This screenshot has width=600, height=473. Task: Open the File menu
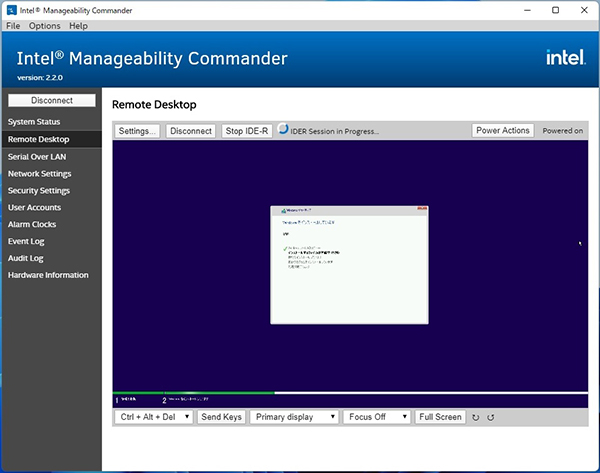click(13, 26)
